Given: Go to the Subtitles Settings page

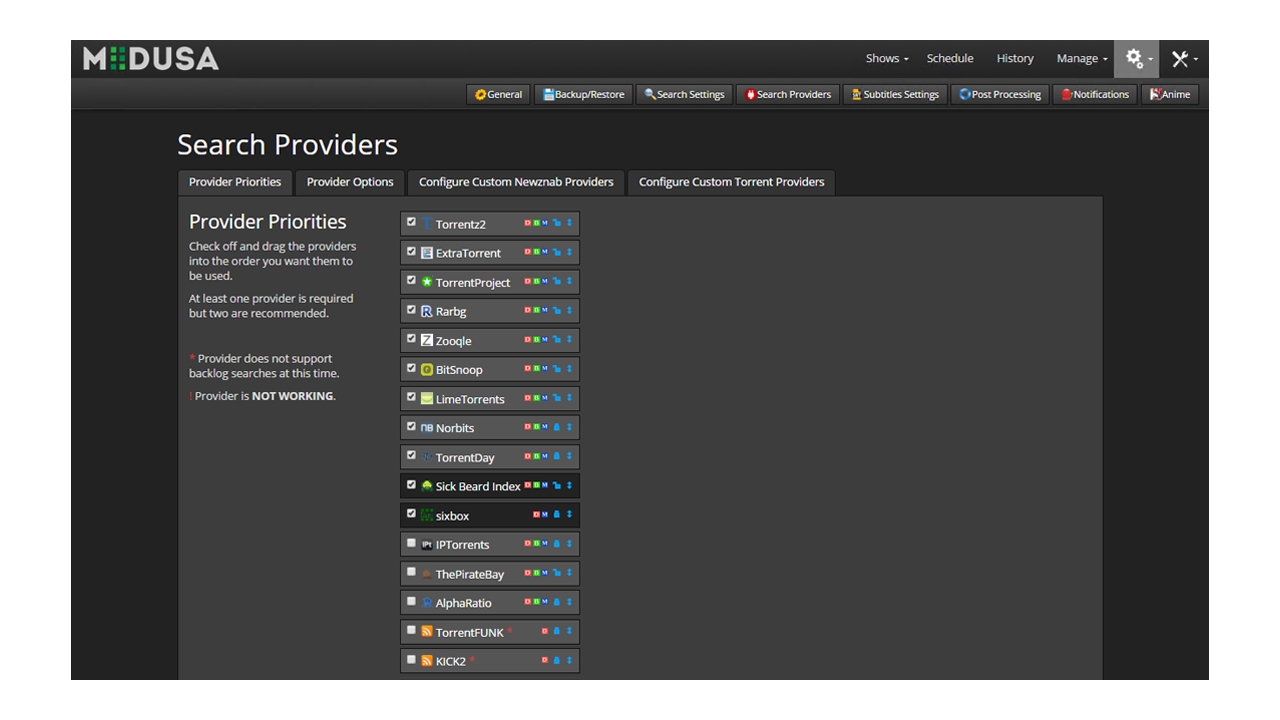Looking at the screenshot, I should pos(895,95).
